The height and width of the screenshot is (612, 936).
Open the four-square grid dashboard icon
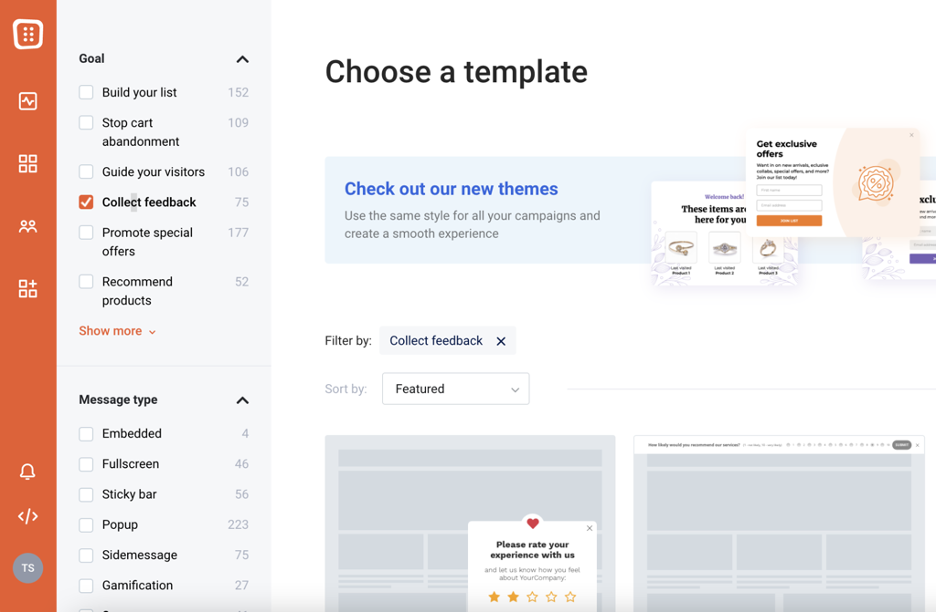tap(27, 163)
